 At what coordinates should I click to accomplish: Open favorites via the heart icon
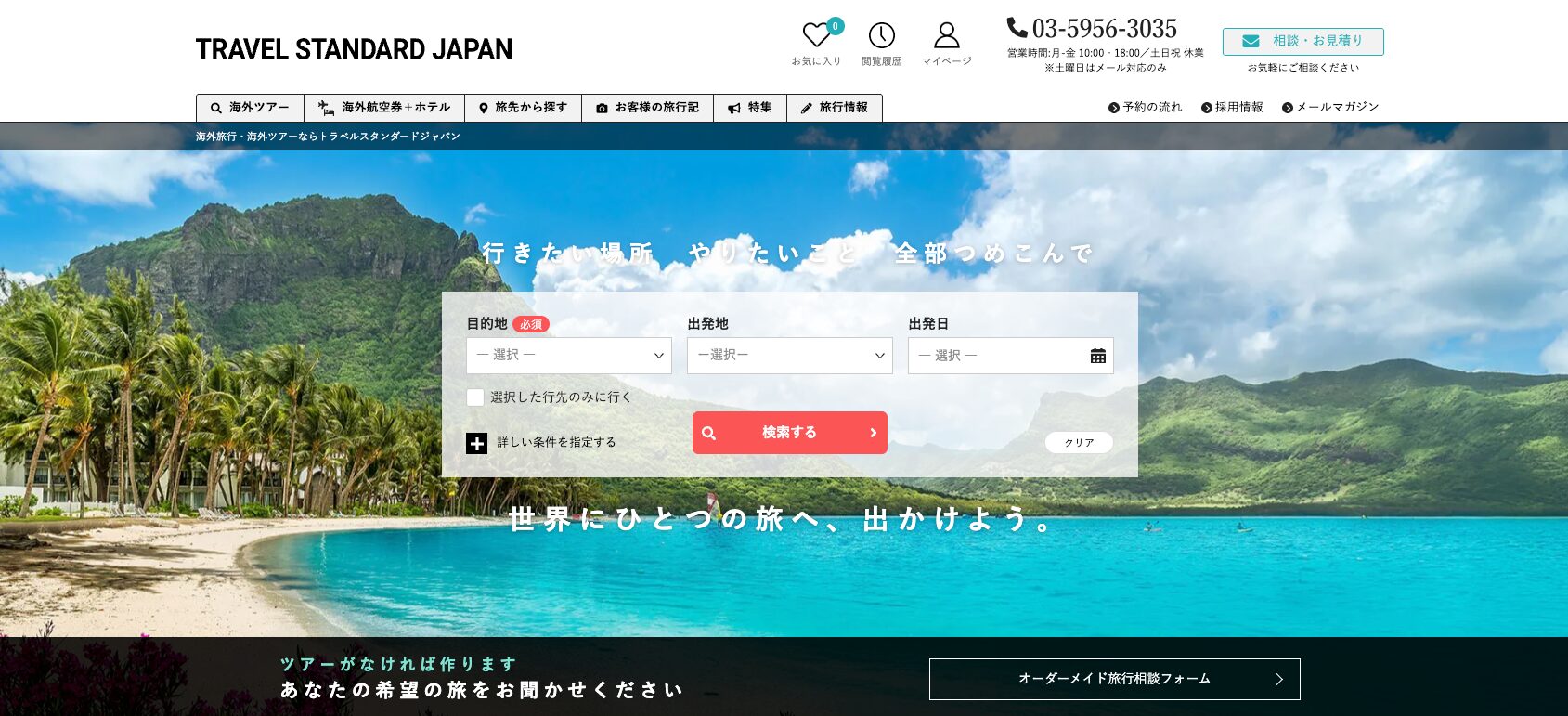[816, 36]
